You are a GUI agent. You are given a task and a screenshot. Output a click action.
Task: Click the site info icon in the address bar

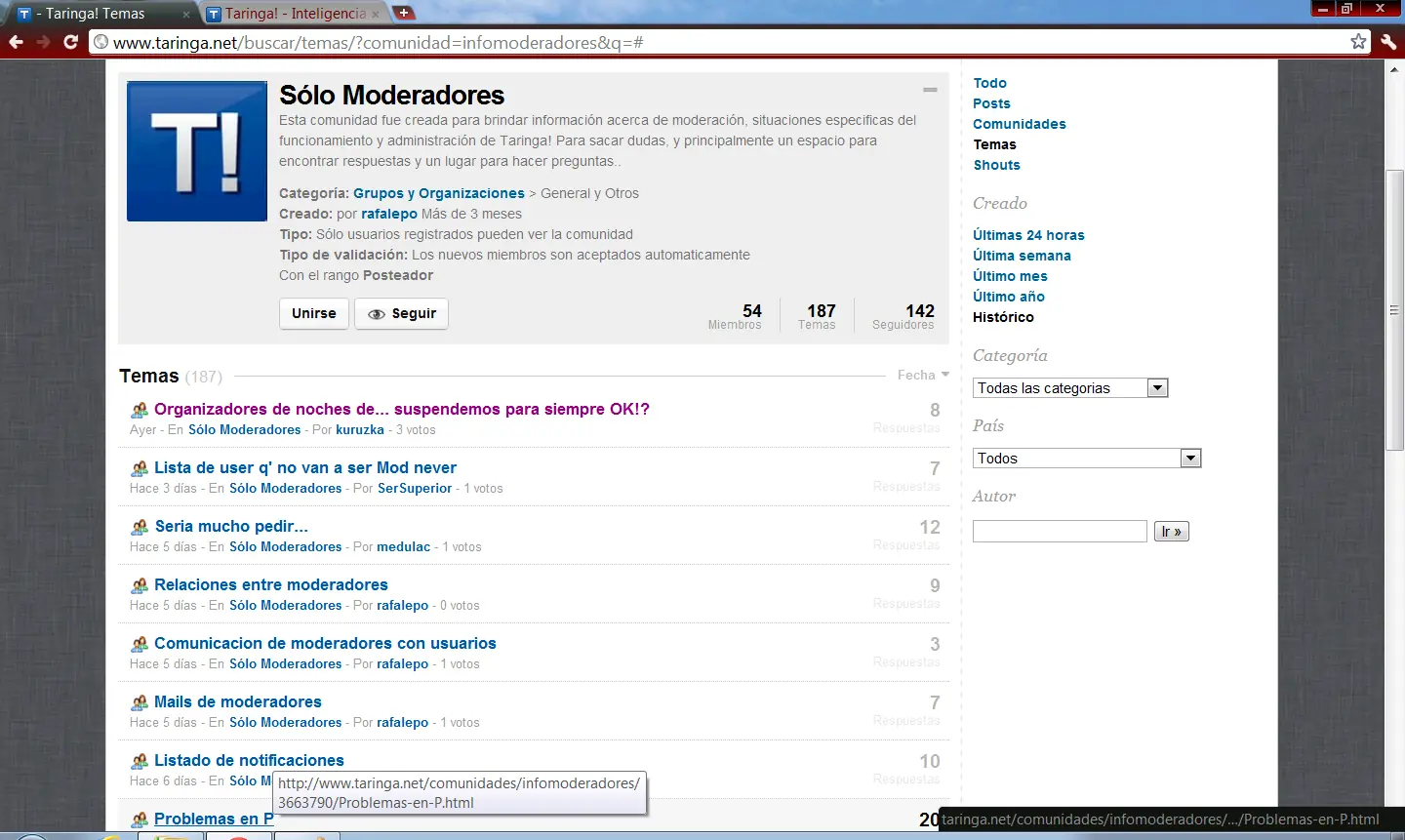(100, 42)
